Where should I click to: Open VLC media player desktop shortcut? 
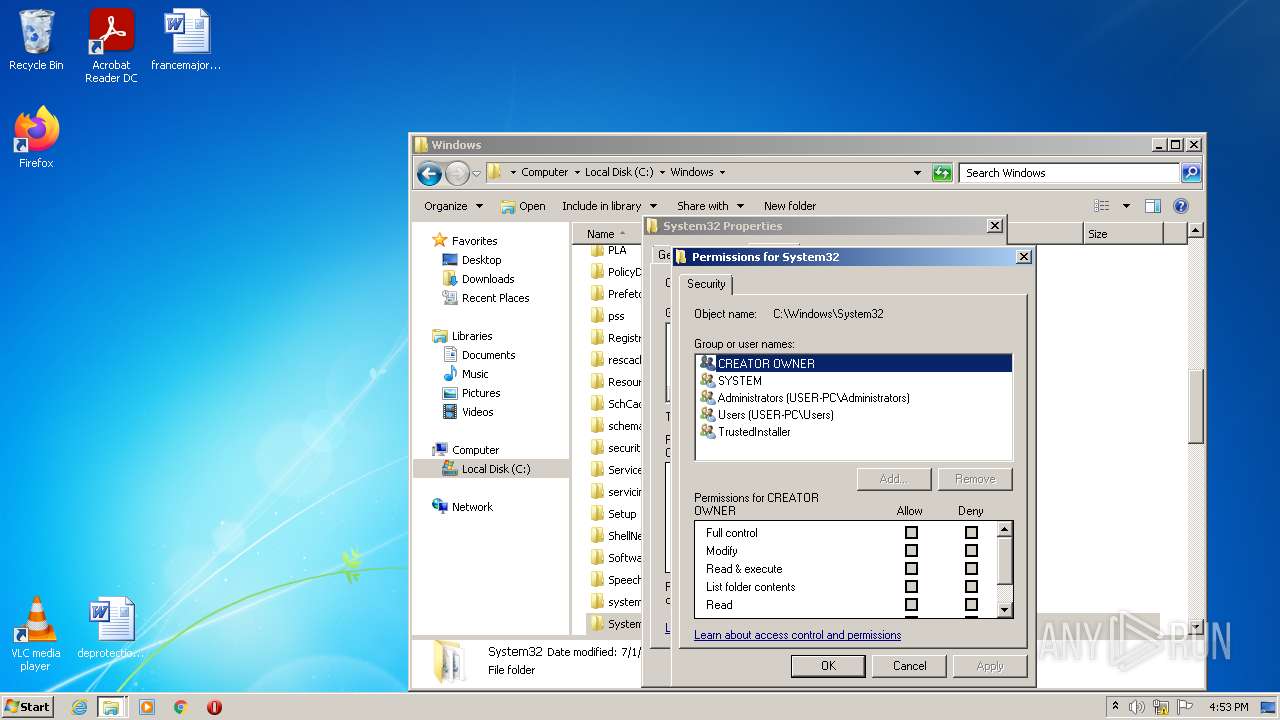[x=36, y=634]
